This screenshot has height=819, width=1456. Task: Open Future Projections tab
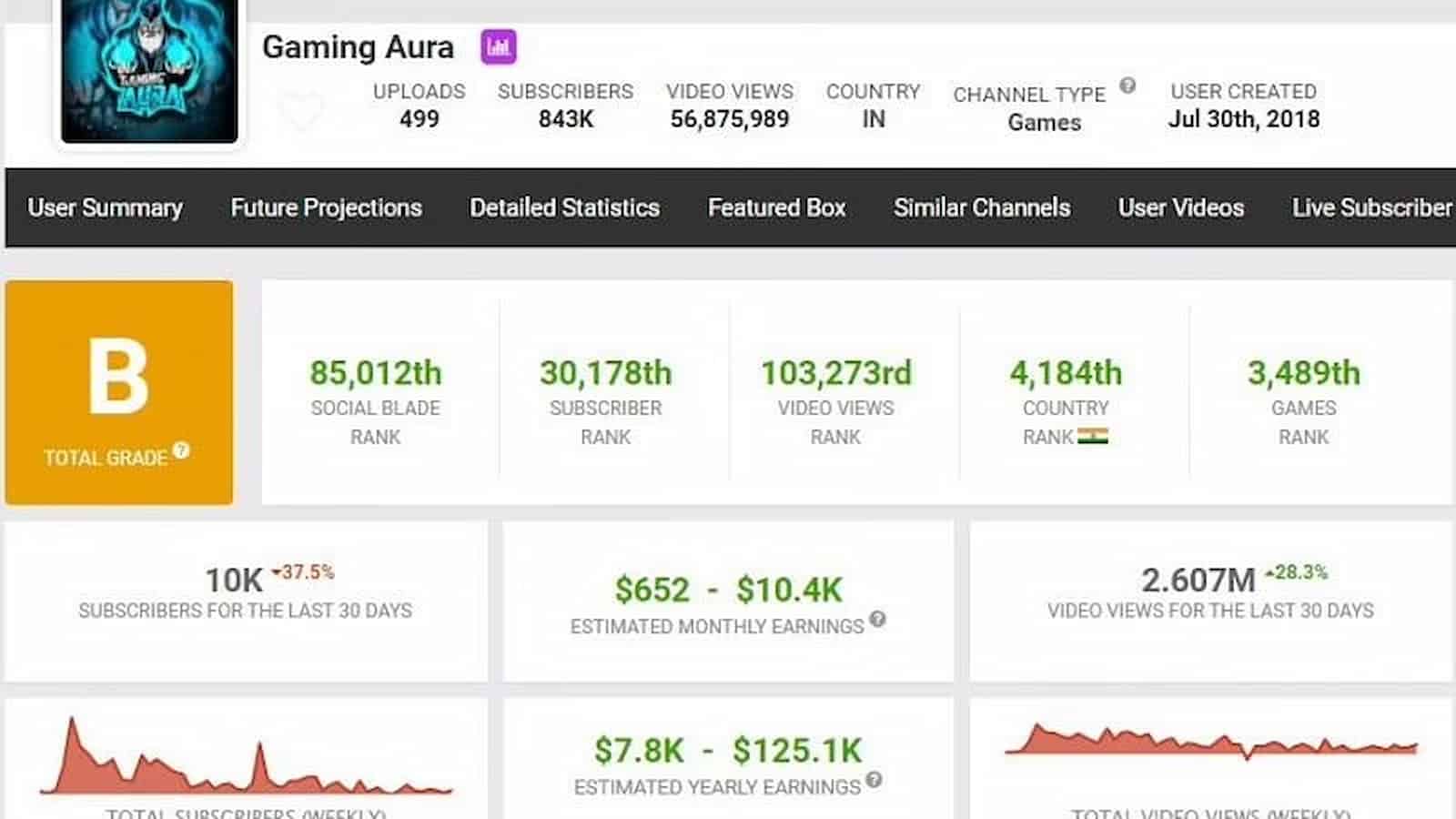coord(326,207)
